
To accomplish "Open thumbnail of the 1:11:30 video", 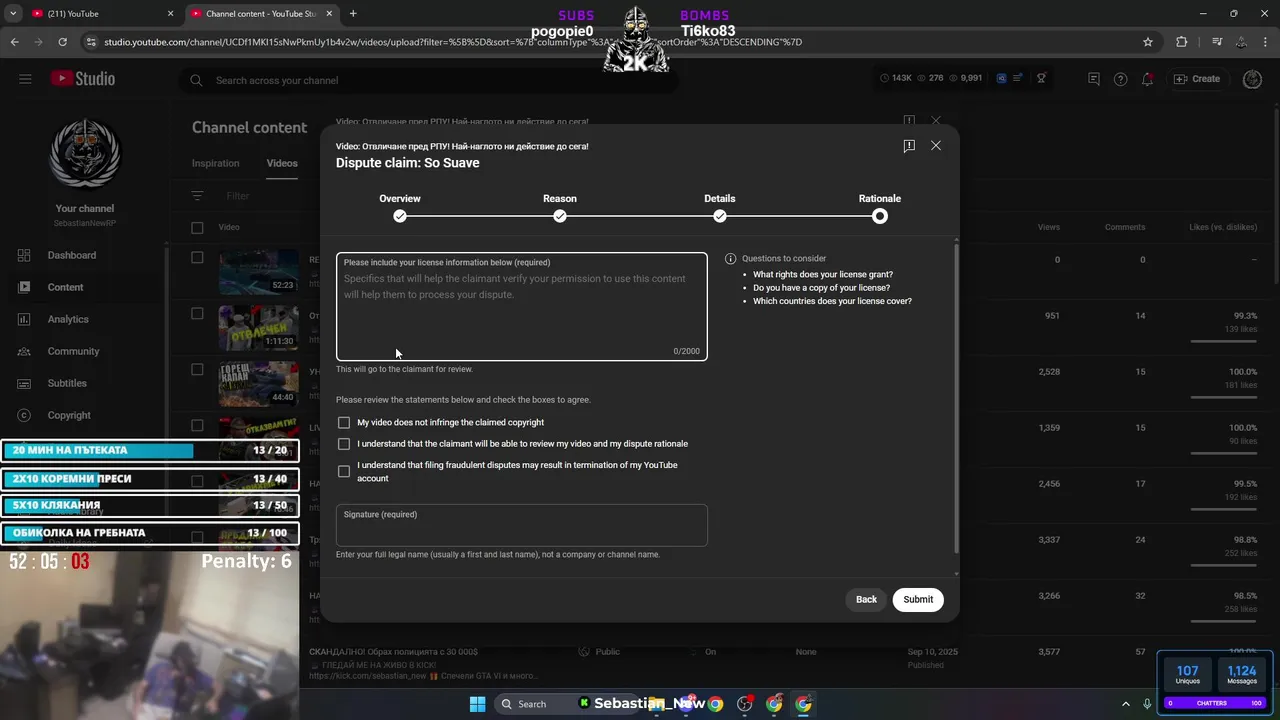I will coord(259,328).
